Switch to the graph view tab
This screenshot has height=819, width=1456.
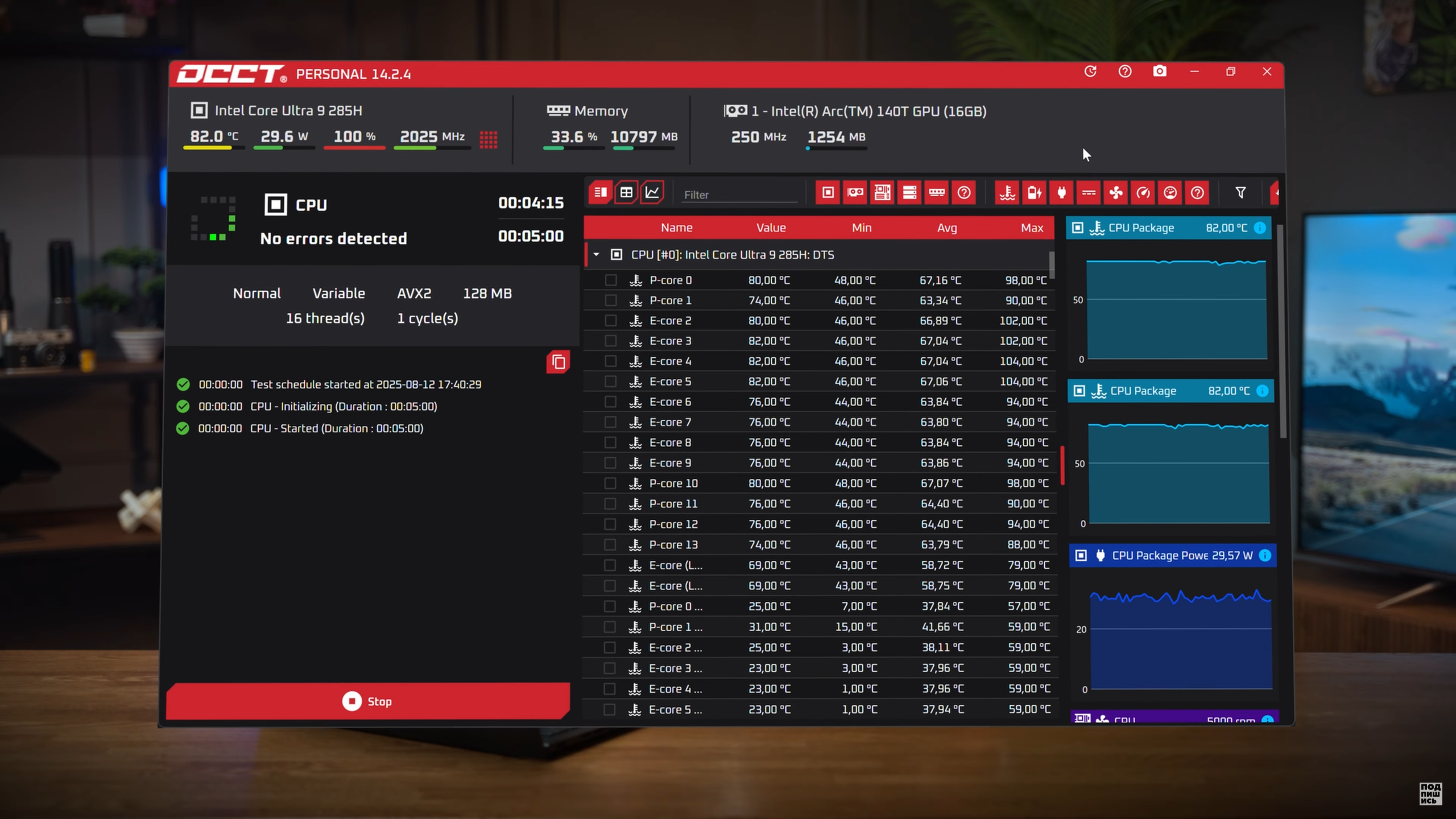click(x=652, y=193)
